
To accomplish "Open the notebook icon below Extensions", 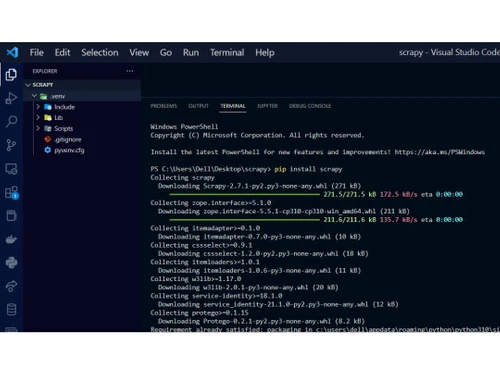I will point(11,216).
